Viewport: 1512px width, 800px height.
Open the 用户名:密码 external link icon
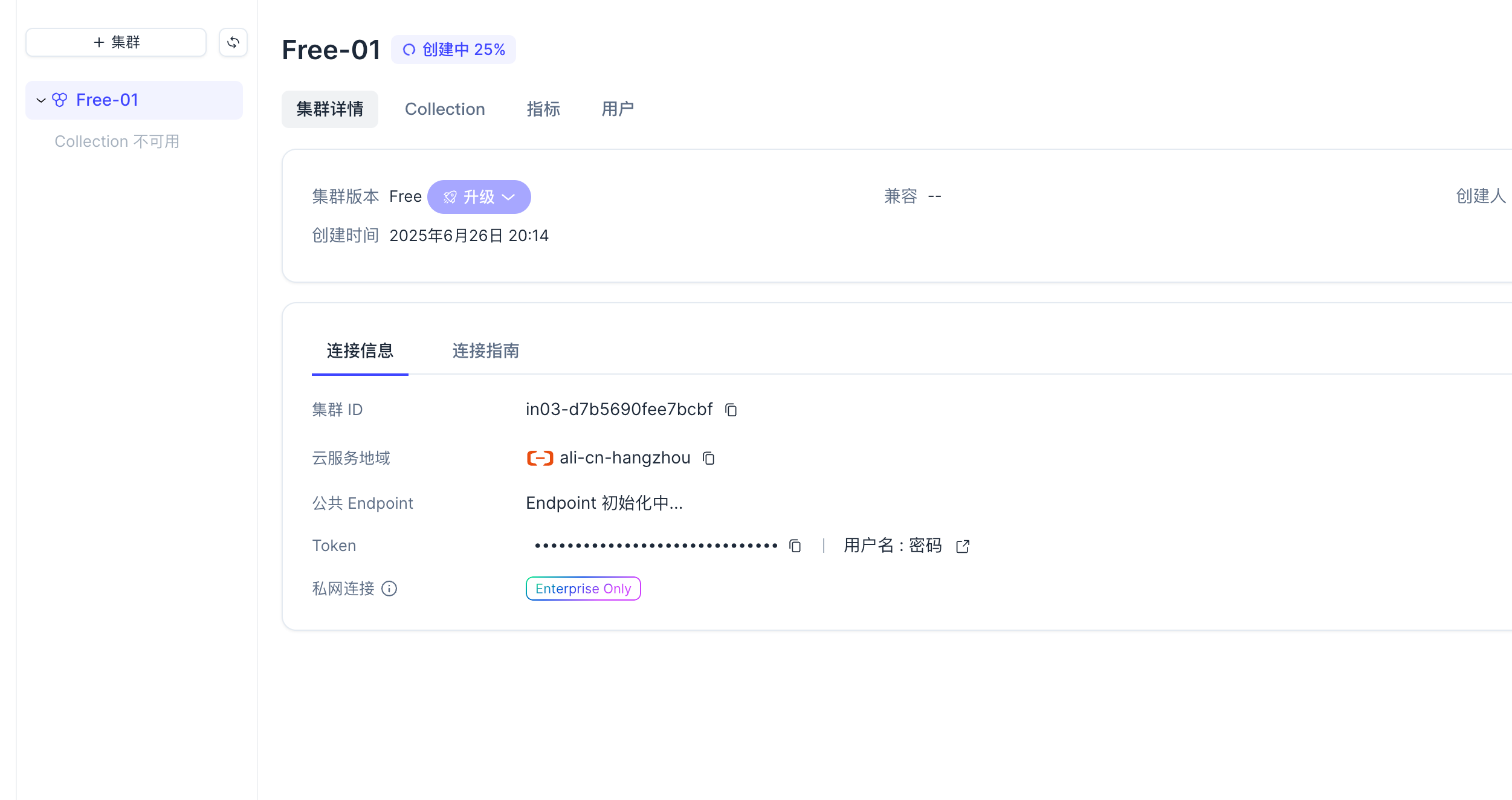pos(963,546)
